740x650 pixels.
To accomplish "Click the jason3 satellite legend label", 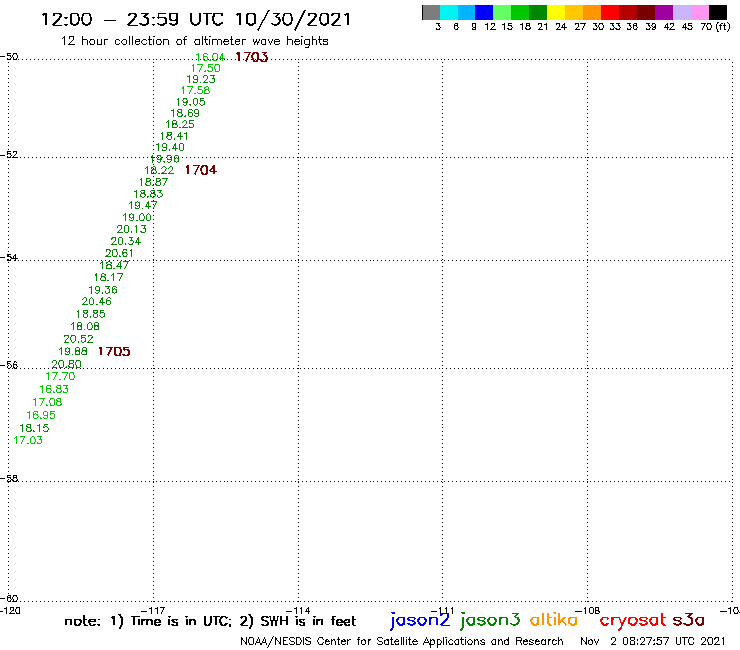I will 490,620.
